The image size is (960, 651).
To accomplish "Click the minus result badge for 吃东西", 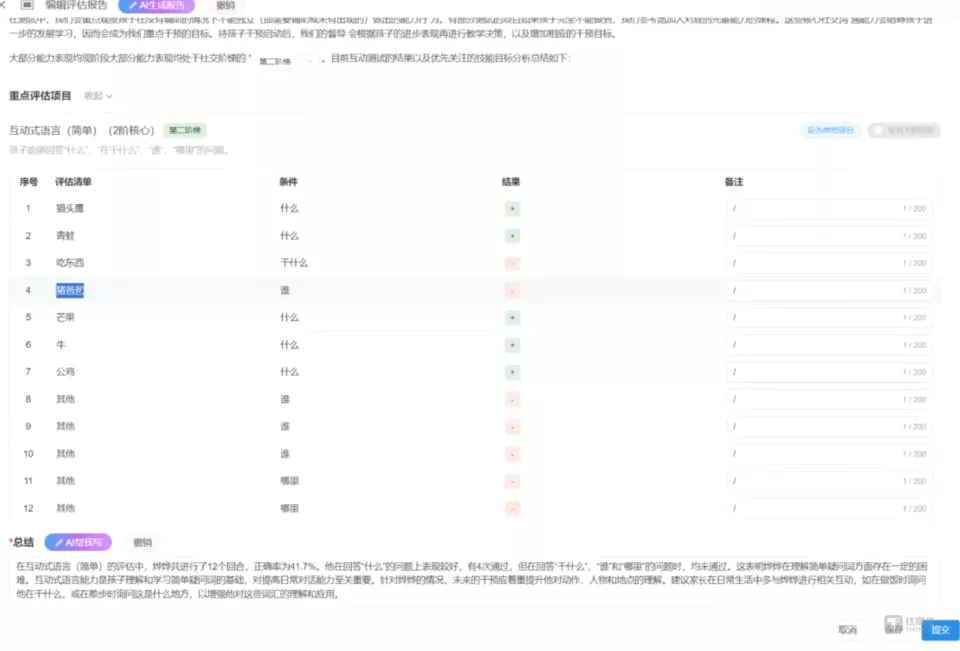I will pyautogui.click(x=512, y=263).
